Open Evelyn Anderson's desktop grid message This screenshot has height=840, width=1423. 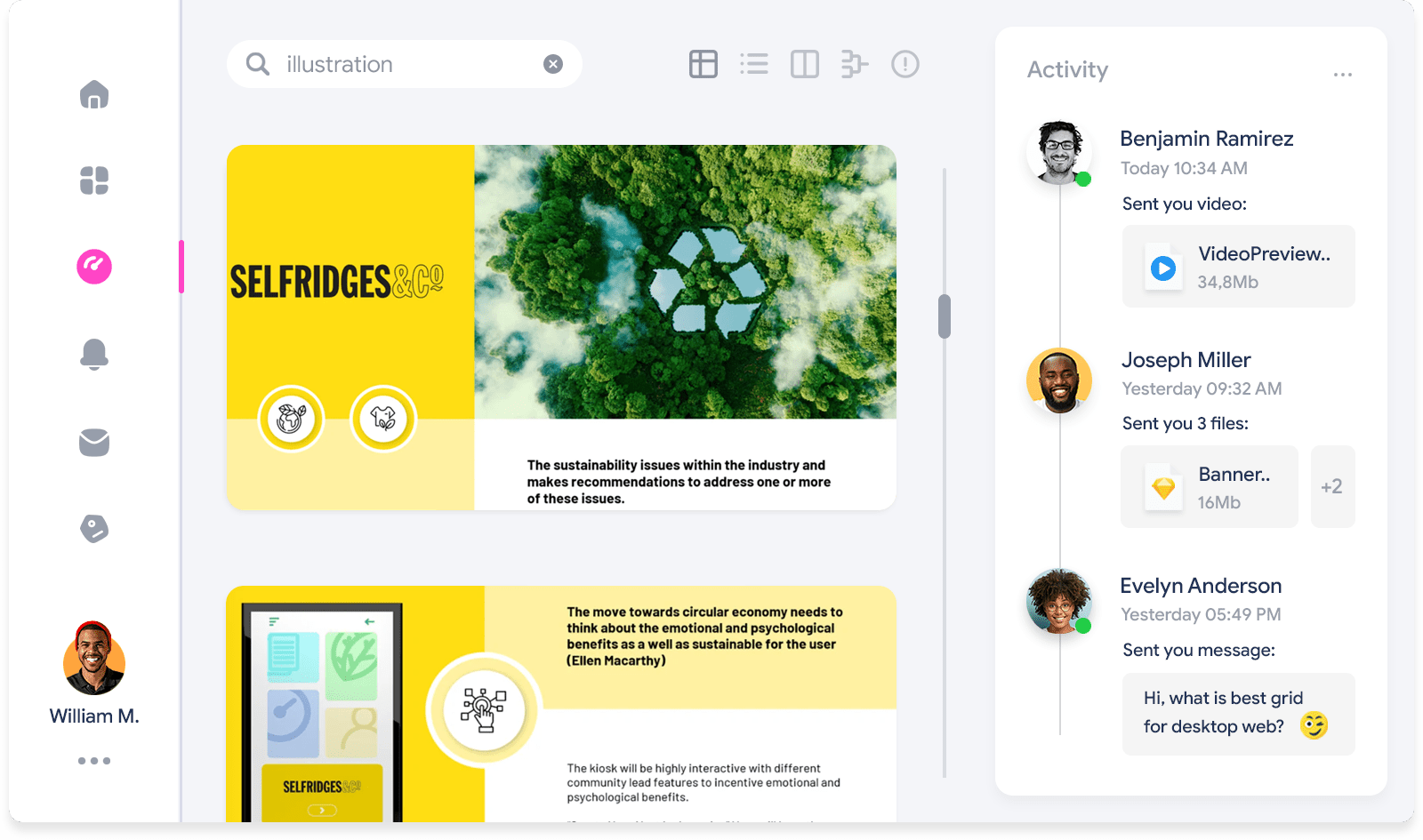click(1239, 714)
